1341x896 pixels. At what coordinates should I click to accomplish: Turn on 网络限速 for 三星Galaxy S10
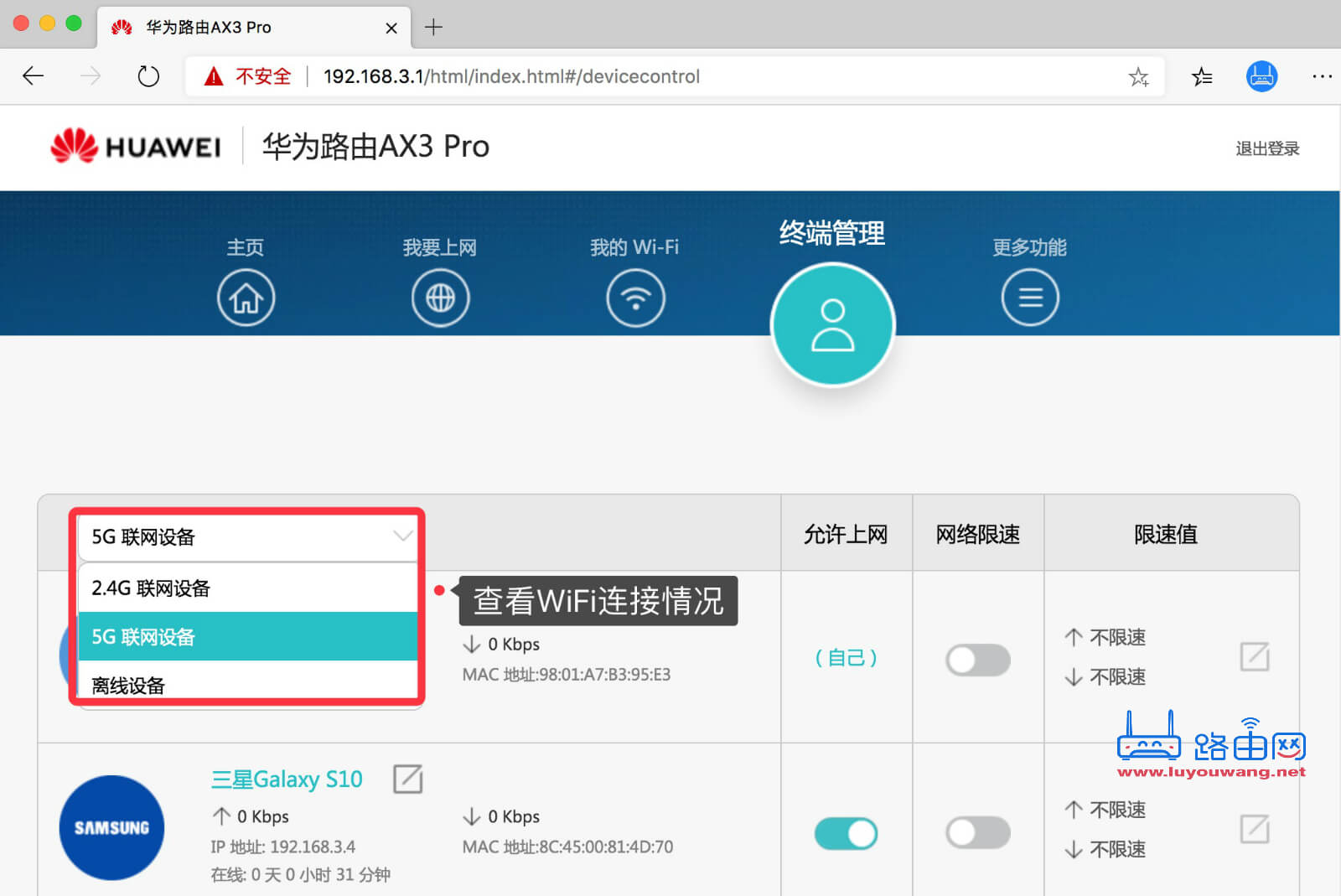[x=977, y=833]
